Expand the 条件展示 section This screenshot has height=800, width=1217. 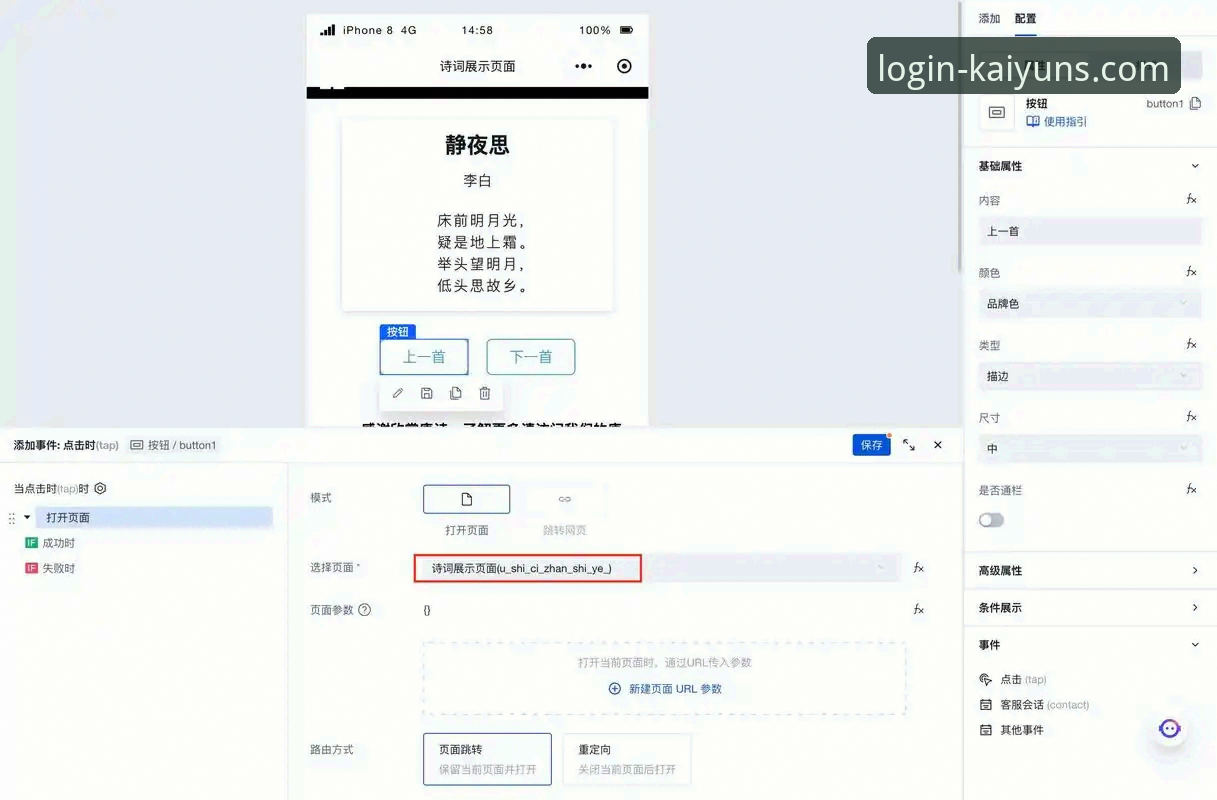[1195, 607]
